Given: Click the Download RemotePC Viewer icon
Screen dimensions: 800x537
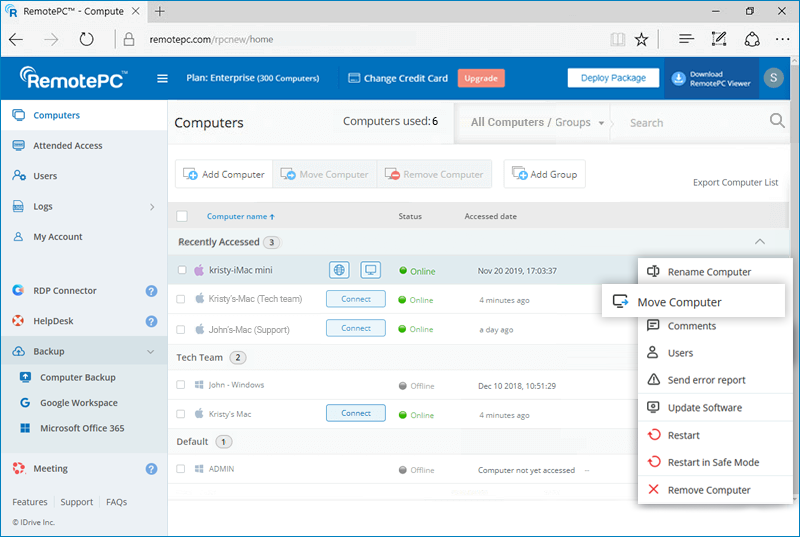Looking at the screenshot, I should (677, 78).
